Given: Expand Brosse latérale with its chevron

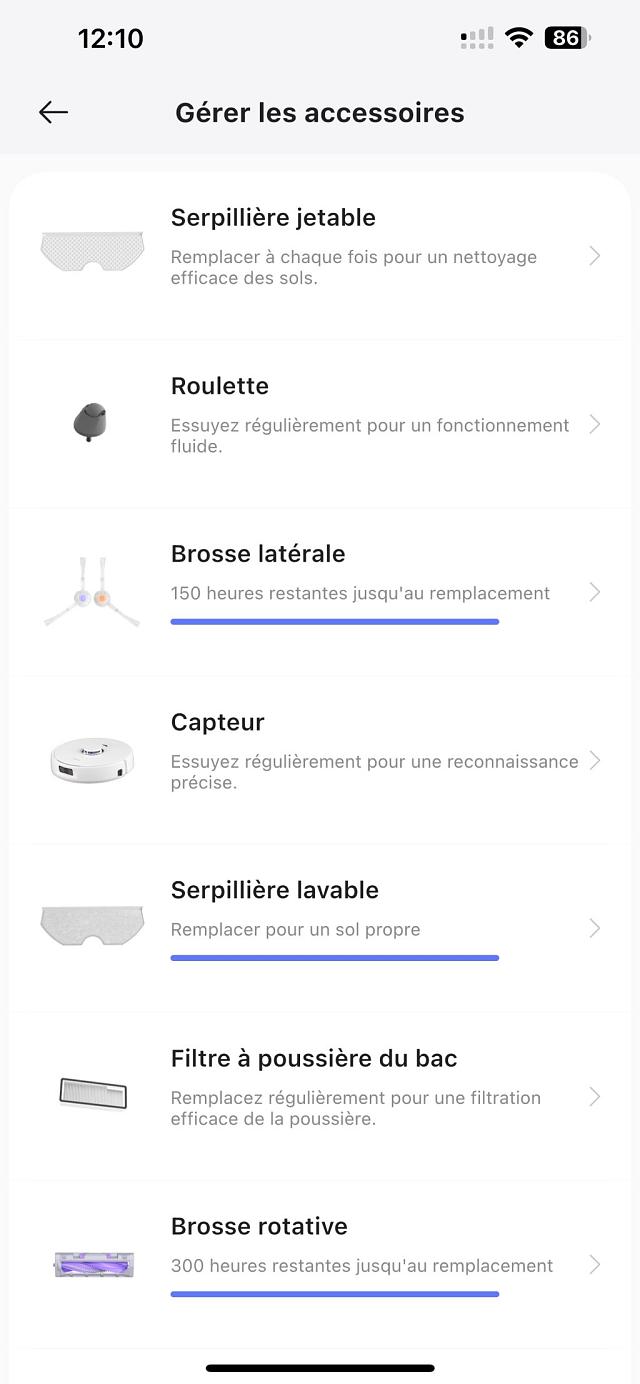Looking at the screenshot, I should pyautogui.click(x=595, y=593).
